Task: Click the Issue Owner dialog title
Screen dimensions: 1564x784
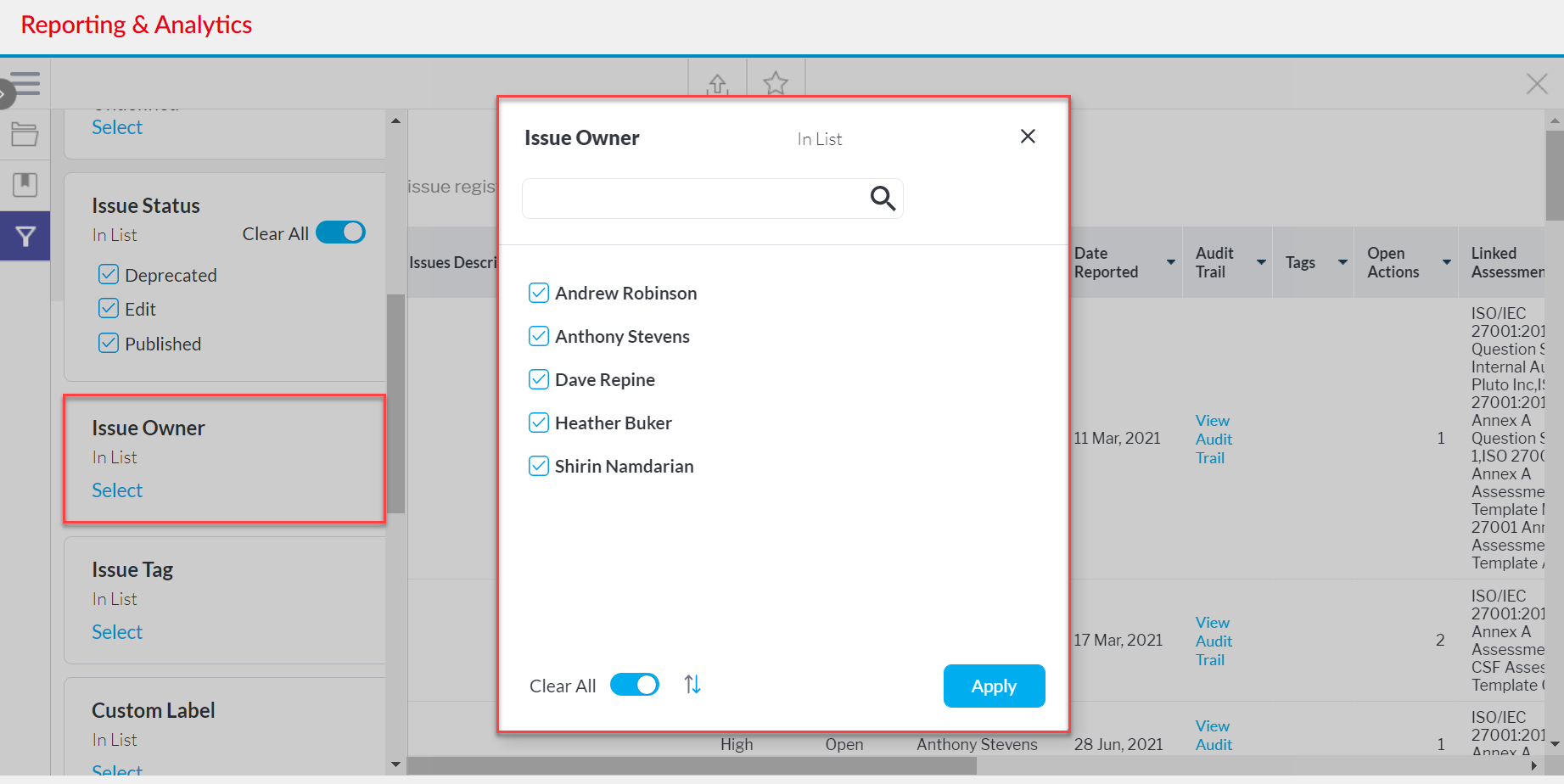Action: [581, 137]
